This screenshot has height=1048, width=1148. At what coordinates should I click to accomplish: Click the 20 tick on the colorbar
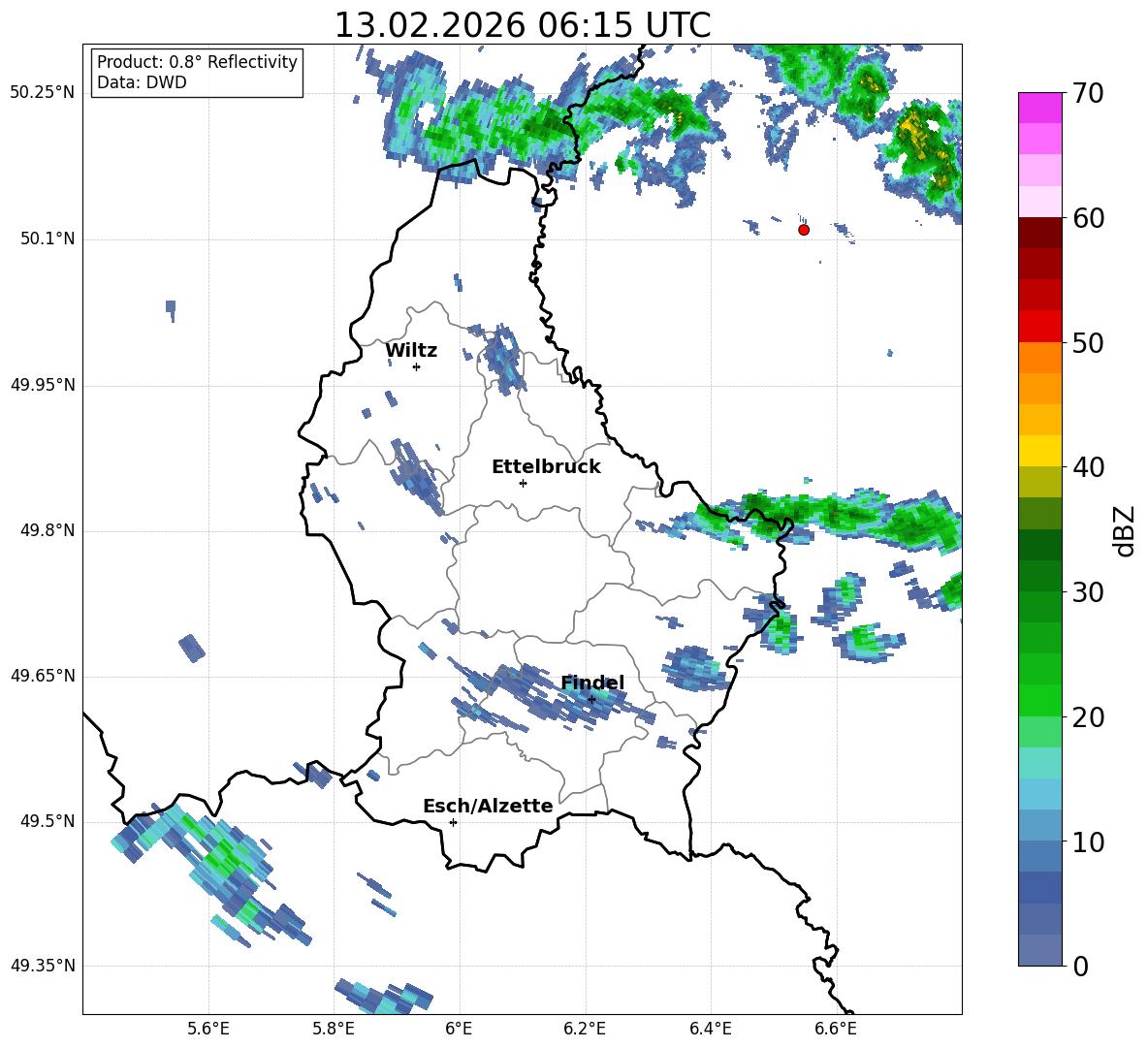[1088, 717]
